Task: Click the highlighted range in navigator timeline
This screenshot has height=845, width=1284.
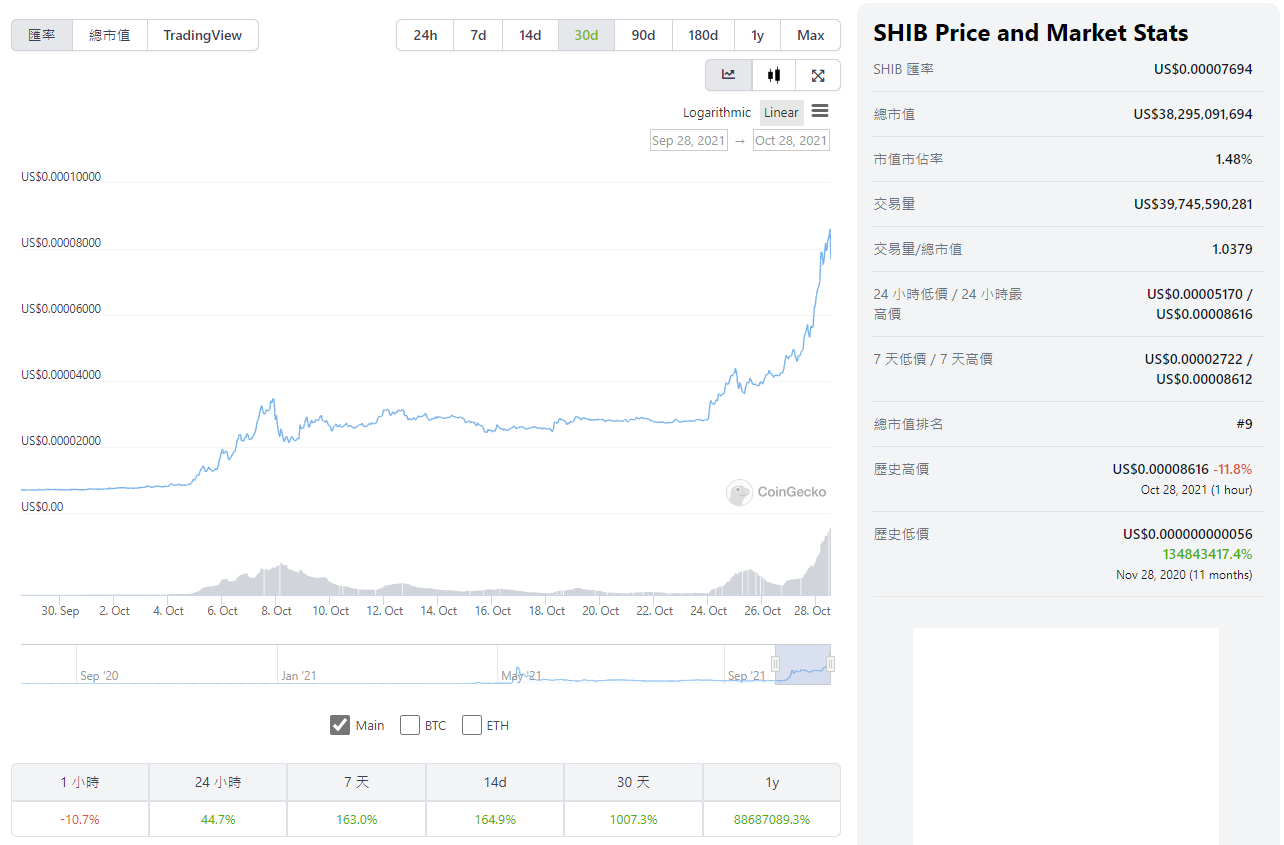Action: point(803,664)
